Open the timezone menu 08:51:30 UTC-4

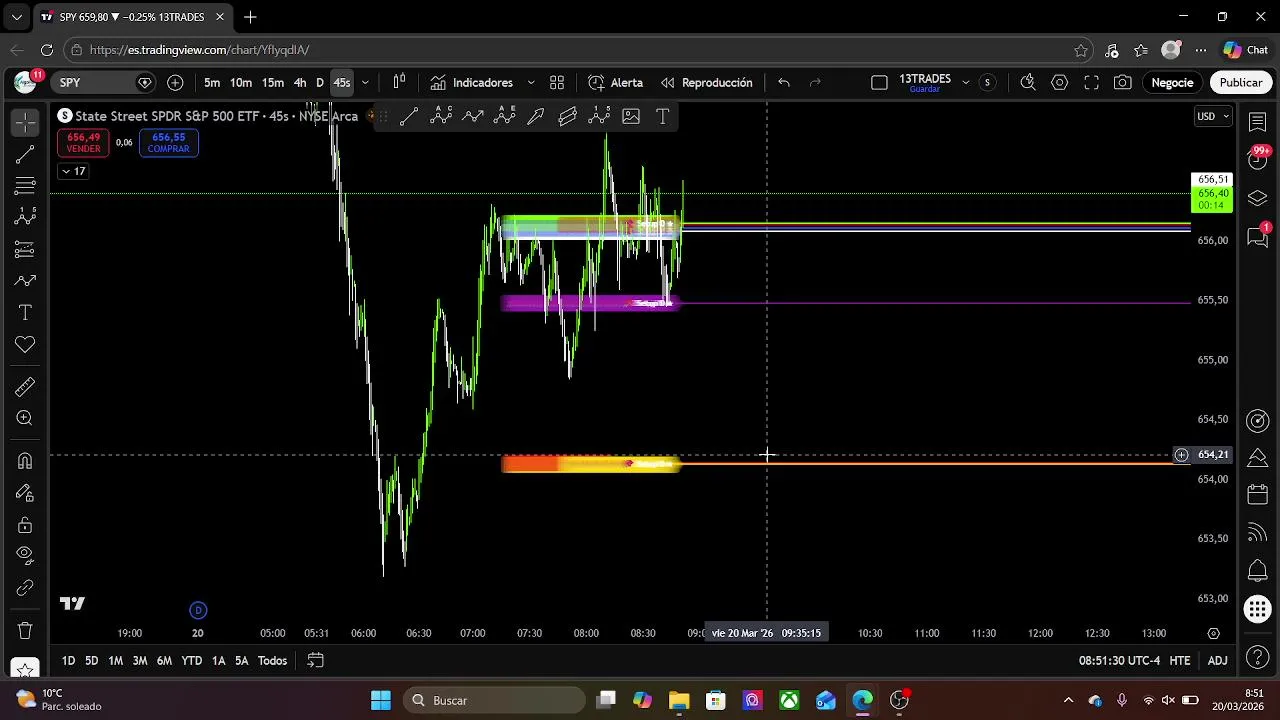point(1119,660)
